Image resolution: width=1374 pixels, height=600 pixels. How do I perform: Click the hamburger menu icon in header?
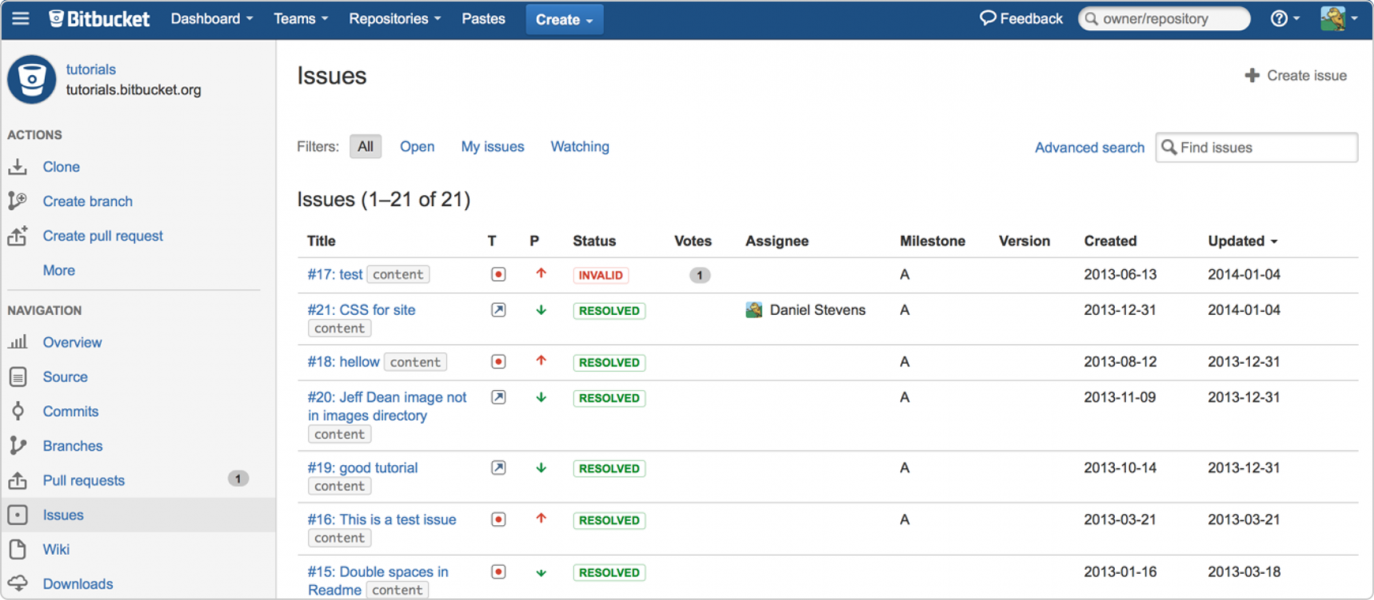click(20, 19)
